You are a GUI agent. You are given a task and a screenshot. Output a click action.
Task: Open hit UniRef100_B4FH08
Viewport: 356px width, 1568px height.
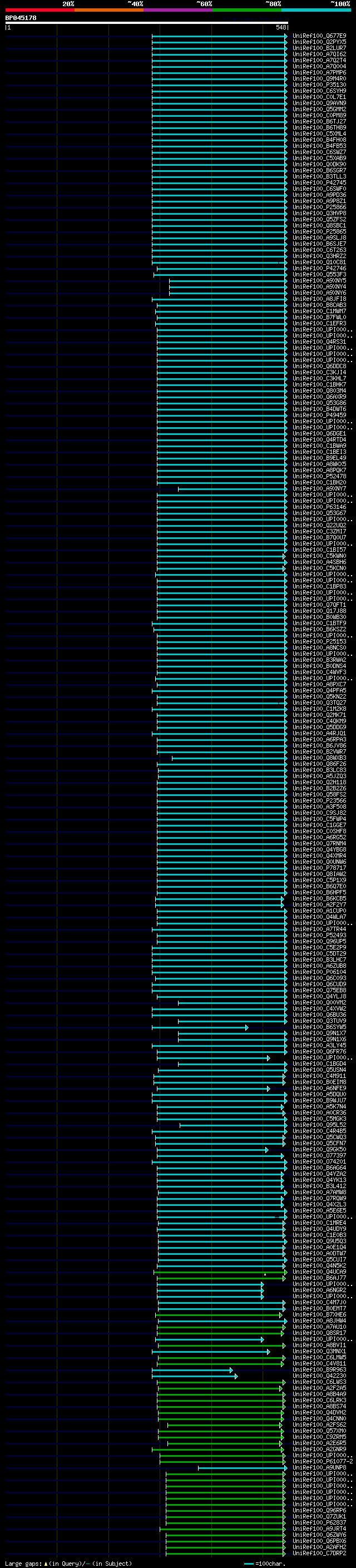tap(319, 140)
